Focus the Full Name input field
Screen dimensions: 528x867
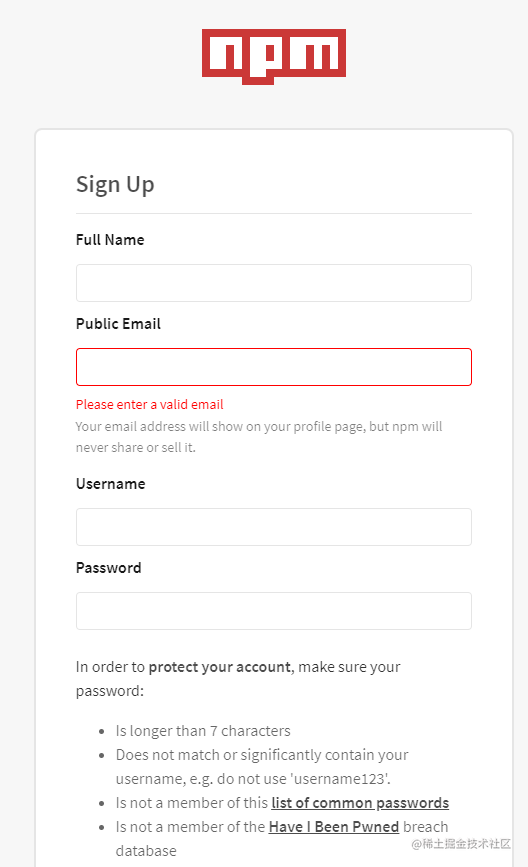[274, 283]
